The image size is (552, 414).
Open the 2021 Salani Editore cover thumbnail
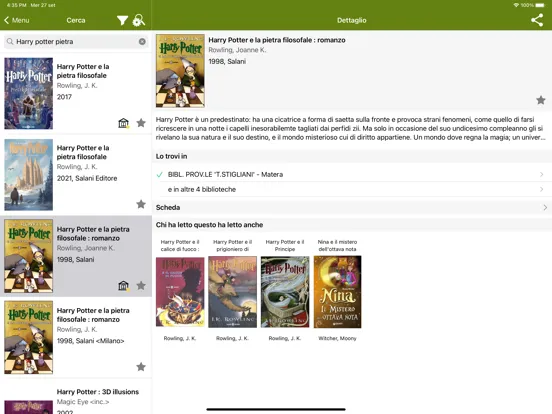(x=29, y=175)
